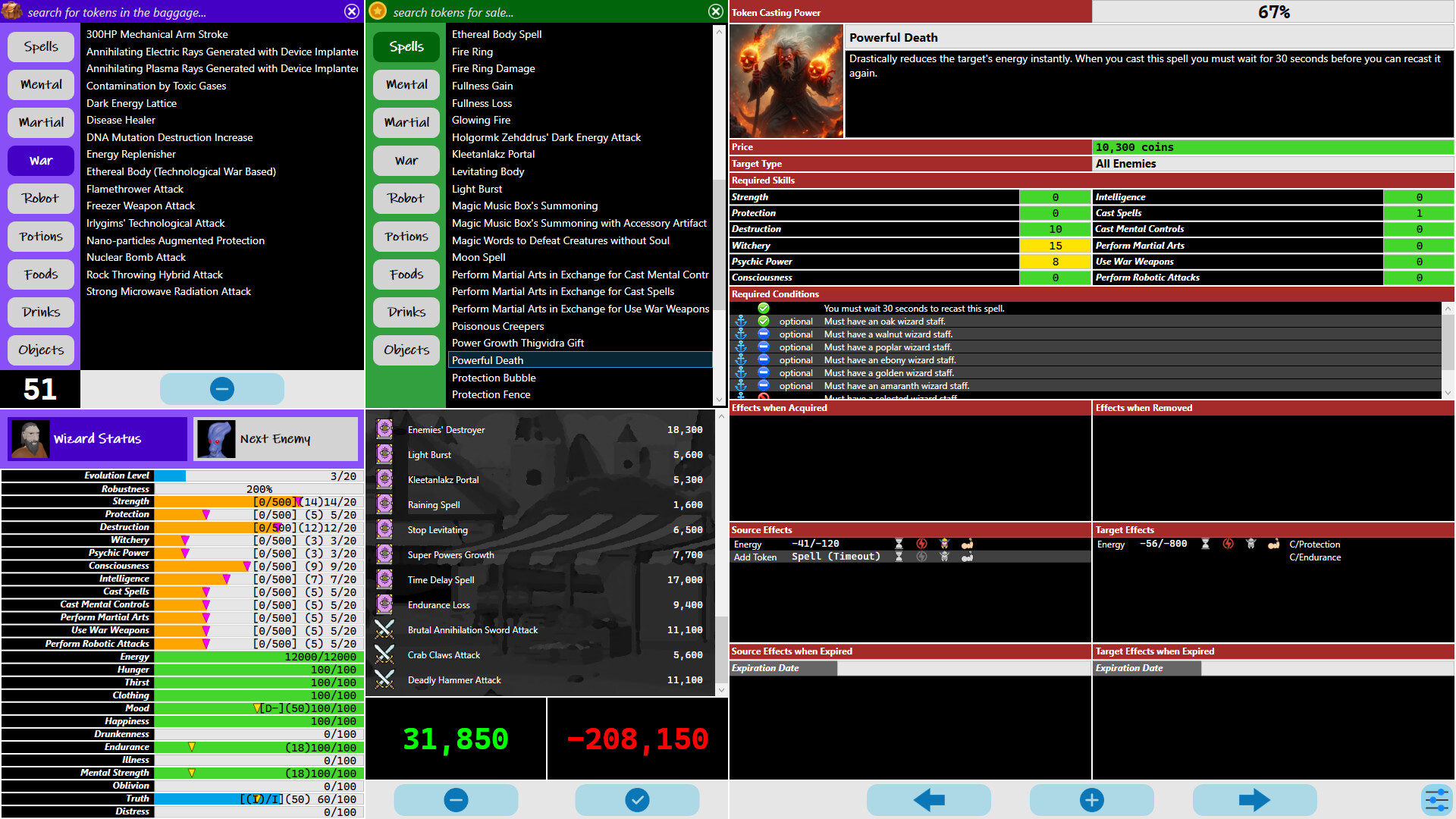Click the Token Casting Power percentage bar

1274,11
